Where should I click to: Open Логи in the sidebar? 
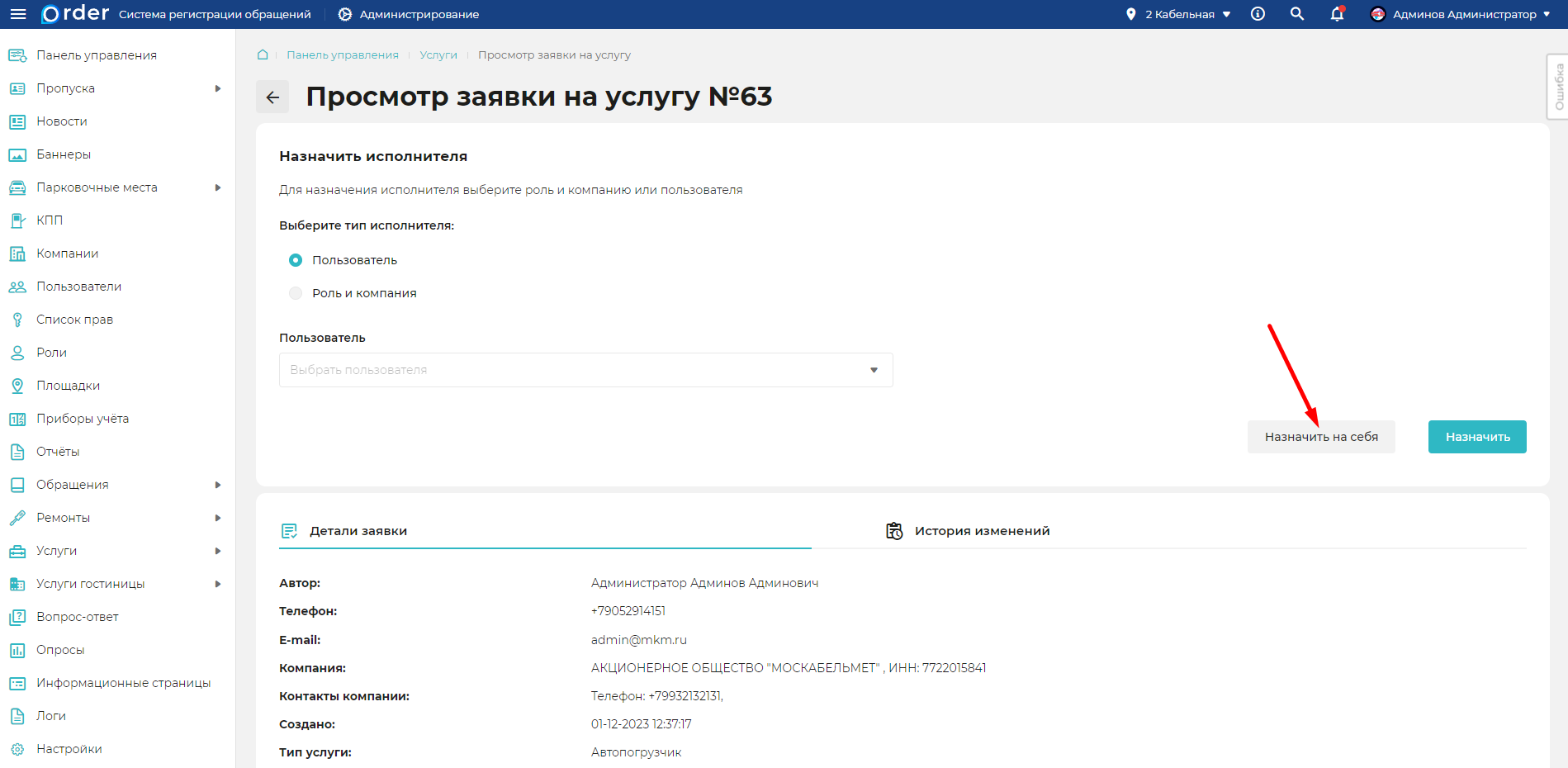tap(50, 715)
